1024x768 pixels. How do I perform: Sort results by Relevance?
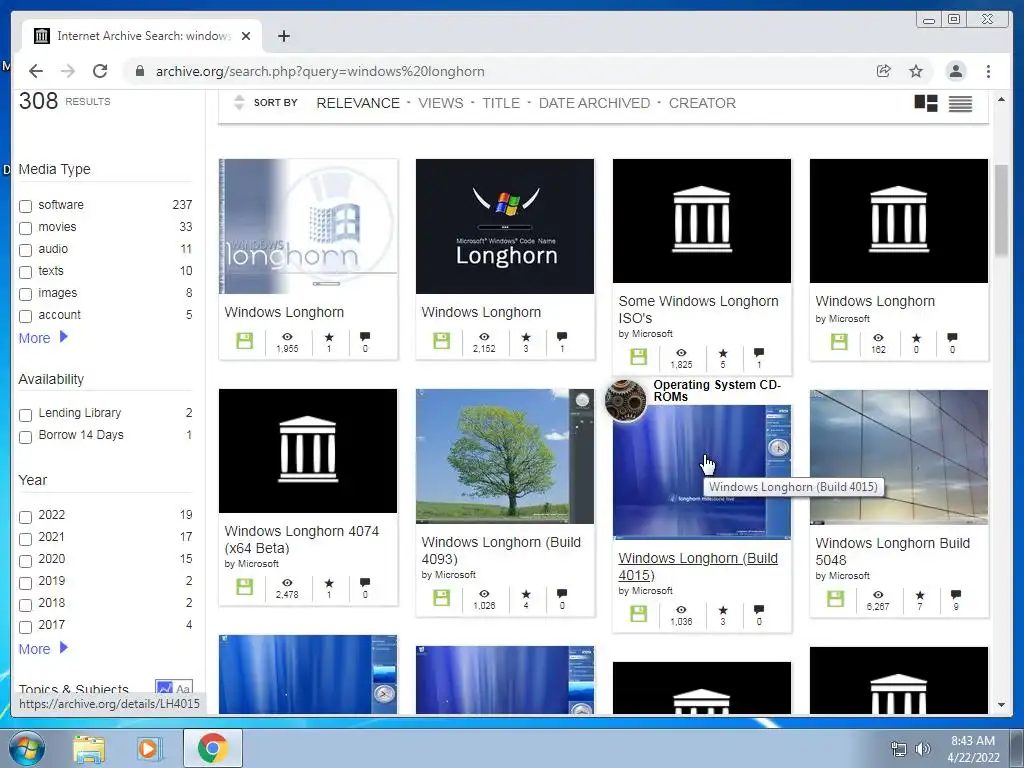pyautogui.click(x=358, y=103)
